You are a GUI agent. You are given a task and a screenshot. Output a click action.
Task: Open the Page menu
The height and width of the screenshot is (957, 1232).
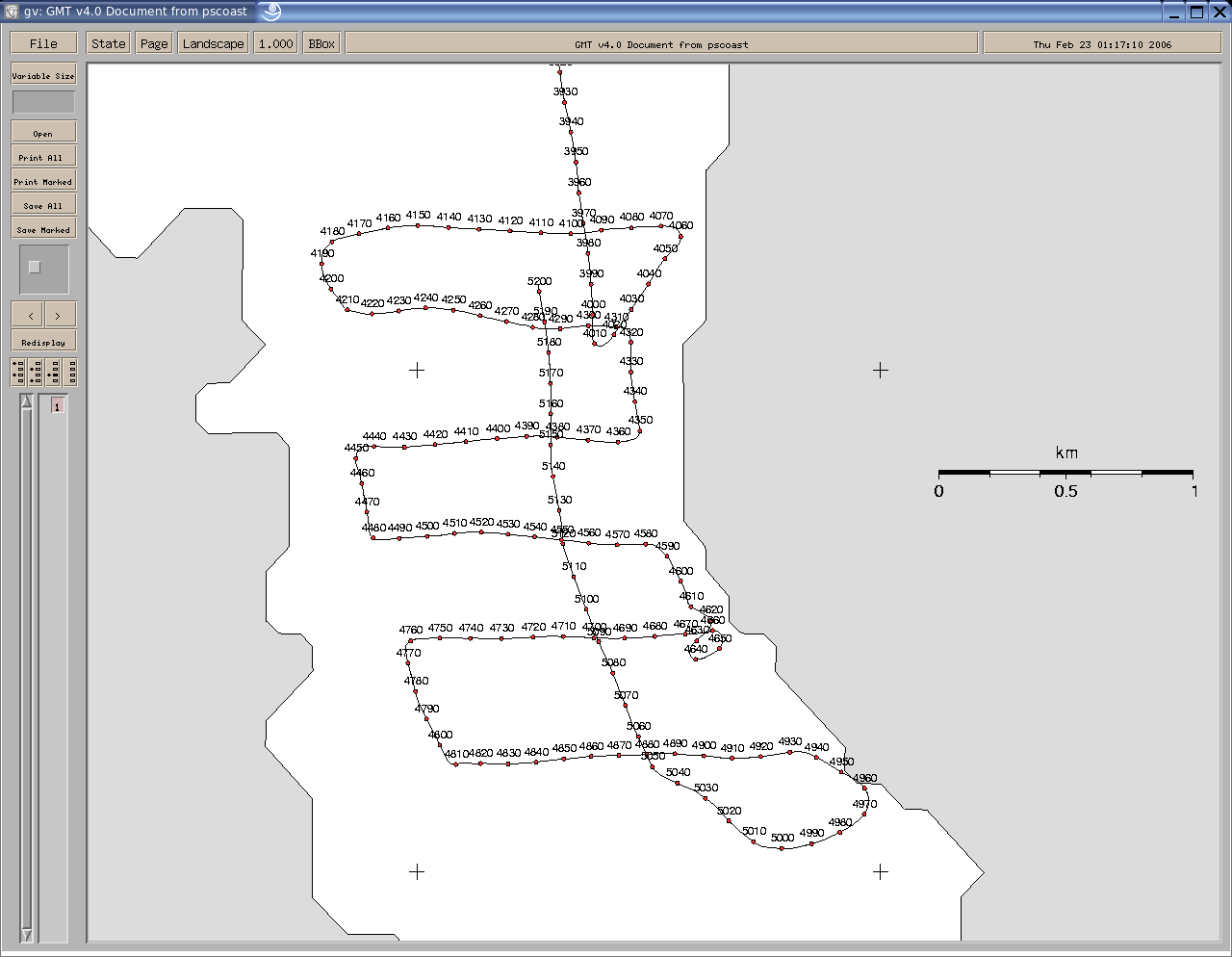[154, 43]
